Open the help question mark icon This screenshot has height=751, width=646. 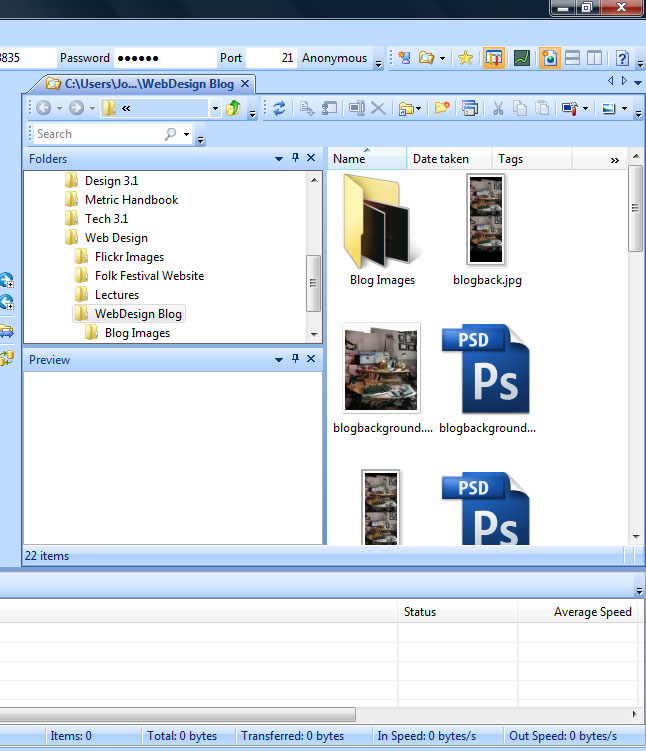tap(622, 58)
